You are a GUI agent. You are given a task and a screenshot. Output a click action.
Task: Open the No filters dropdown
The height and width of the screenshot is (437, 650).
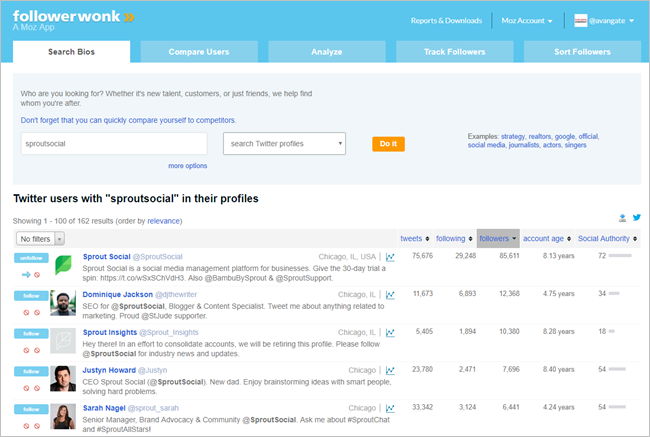tap(40, 239)
